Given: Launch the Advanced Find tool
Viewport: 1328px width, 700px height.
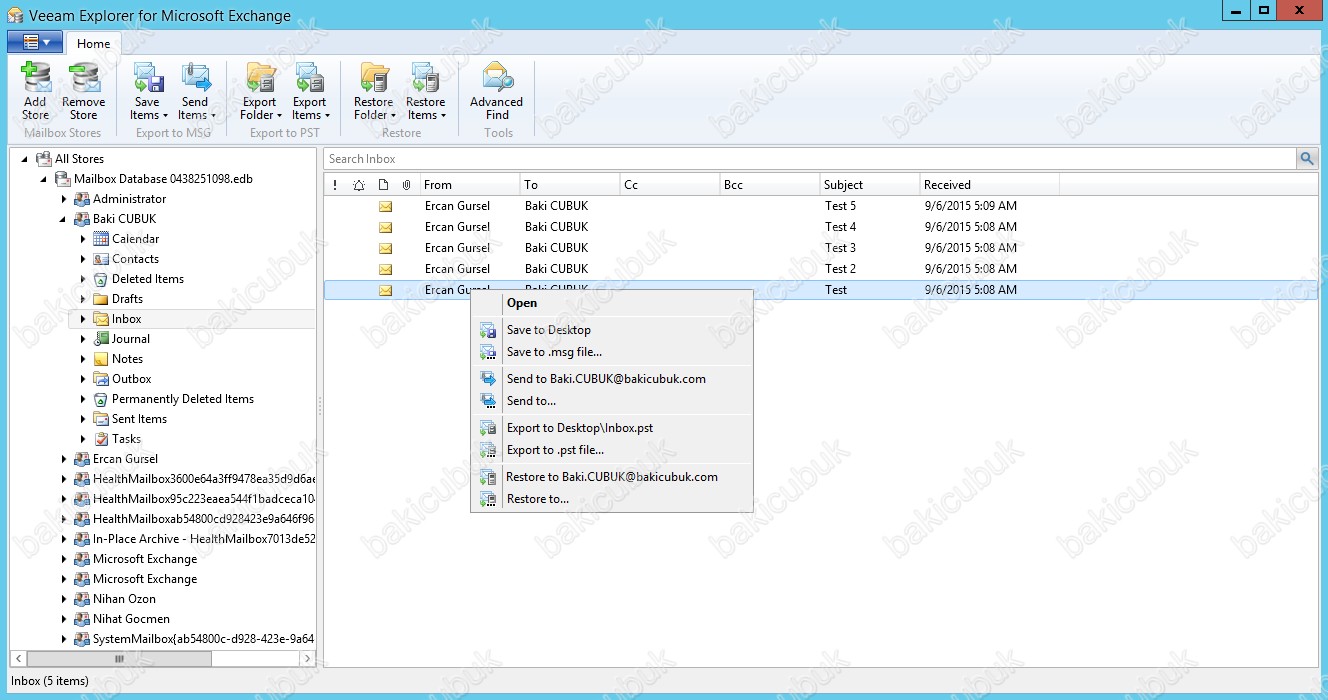Looking at the screenshot, I should tap(497, 92).
